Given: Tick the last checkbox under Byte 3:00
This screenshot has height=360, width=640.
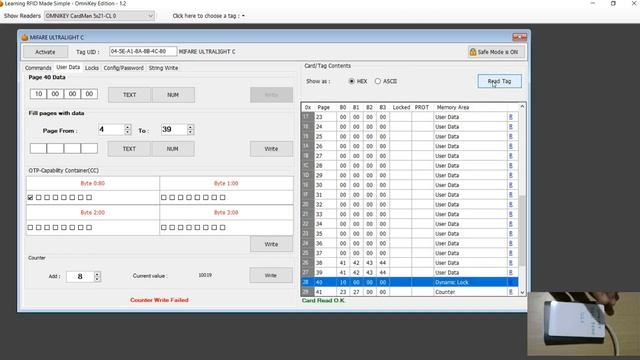Looking at the screenshot, I should (x=222, y=227).
